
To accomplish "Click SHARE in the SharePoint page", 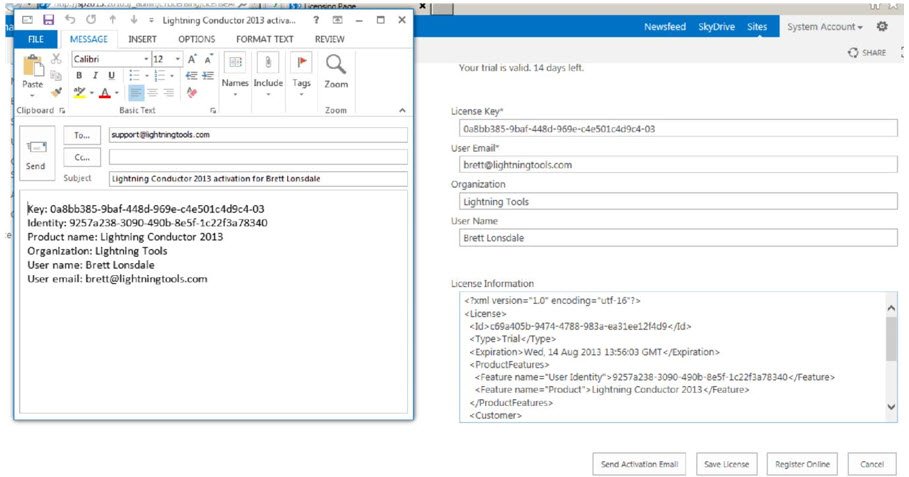I will click(x=867, y=52).
